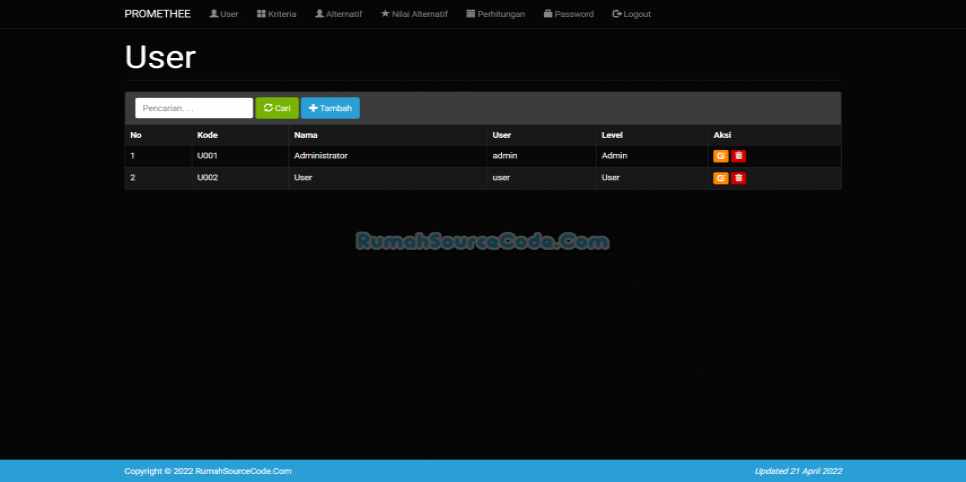Focus the Pencarian search field
This screenshot has height=482, width=966.
tap(194, 108)
